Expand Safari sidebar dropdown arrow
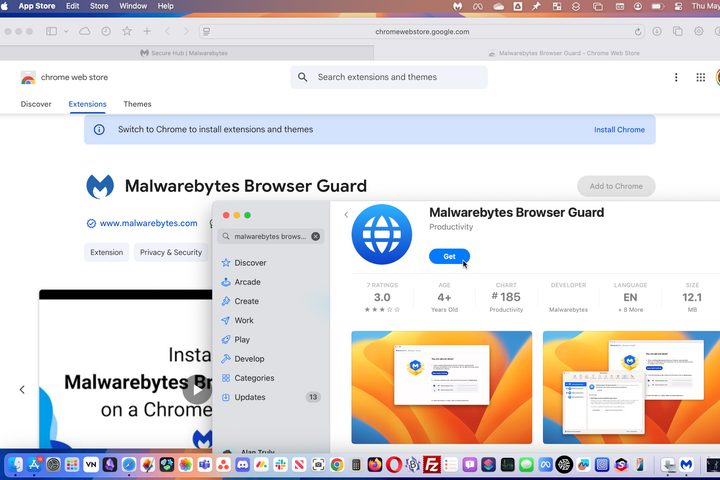The width and height of the screenshot is (720, 480). pyautogui.click(x=66, y=31)
